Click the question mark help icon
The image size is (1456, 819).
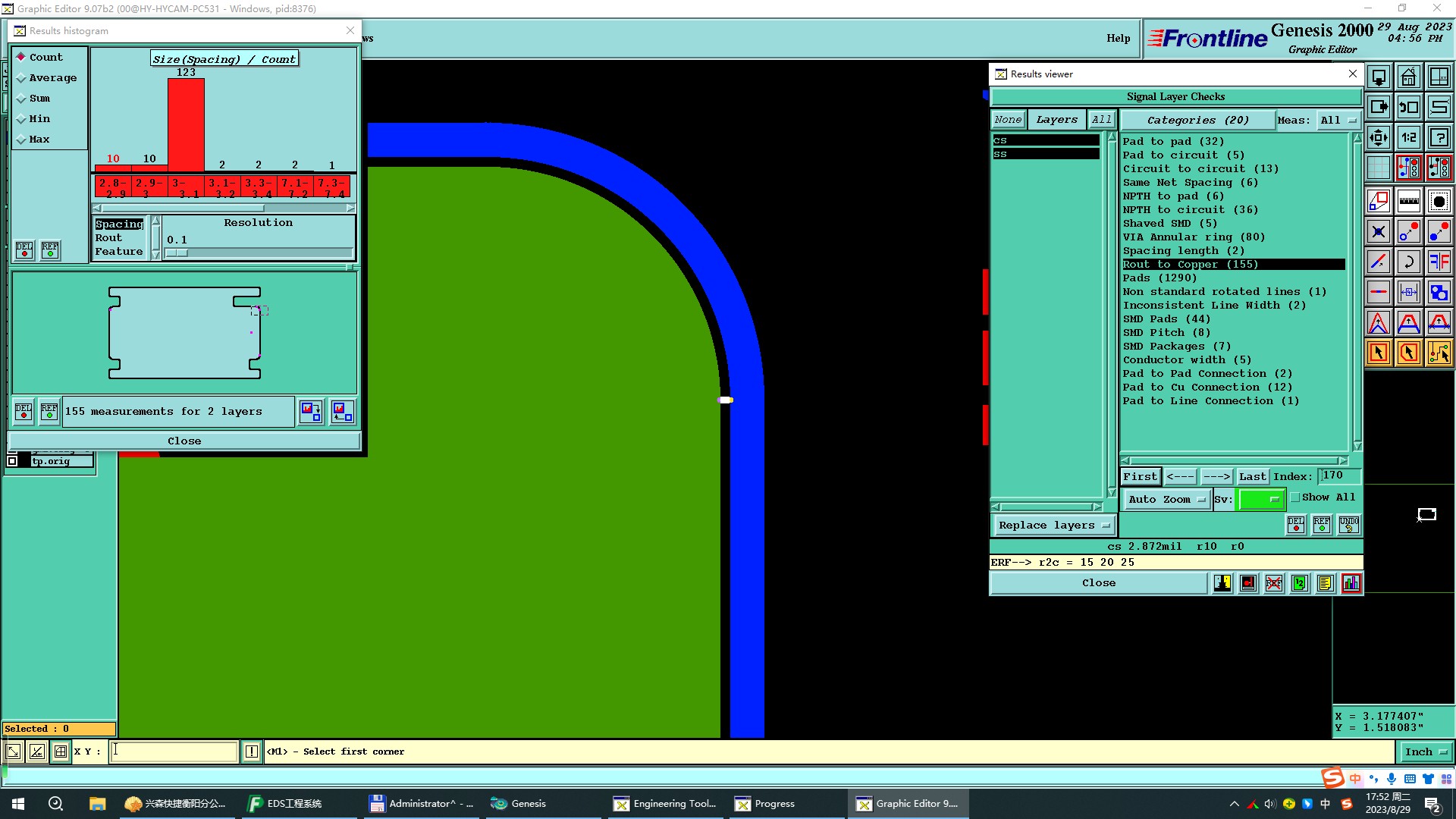click(x=1439, y=138)
